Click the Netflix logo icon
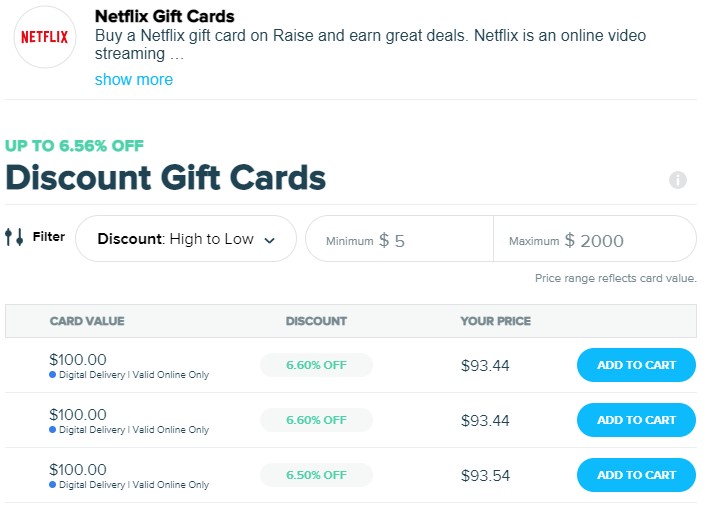 coord(45,37)
